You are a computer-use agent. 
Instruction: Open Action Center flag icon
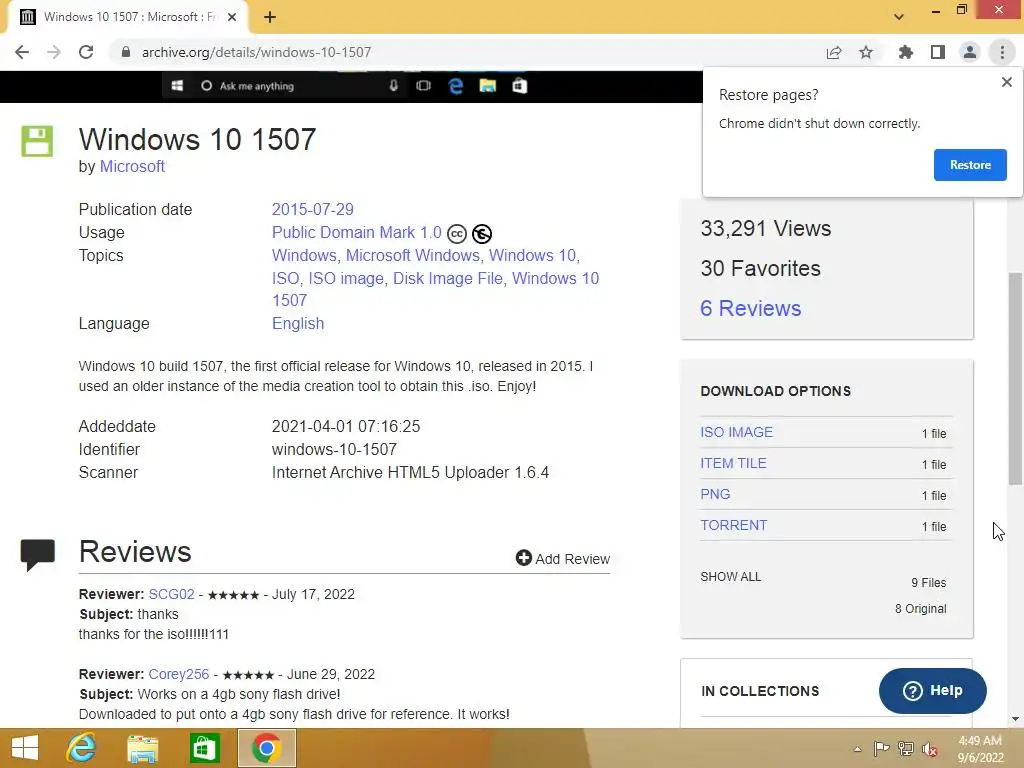881,748
